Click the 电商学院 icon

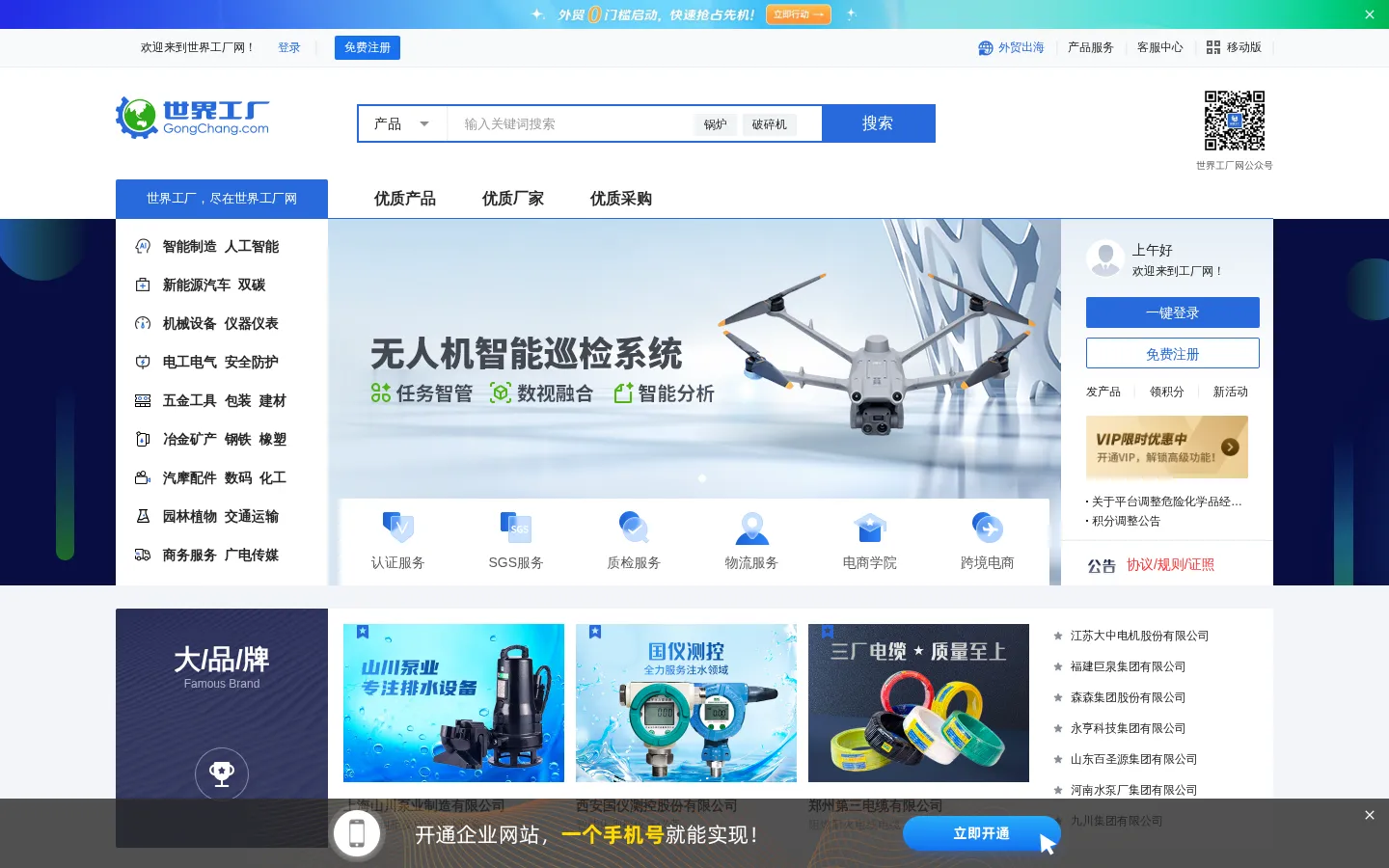click(870, 528)
